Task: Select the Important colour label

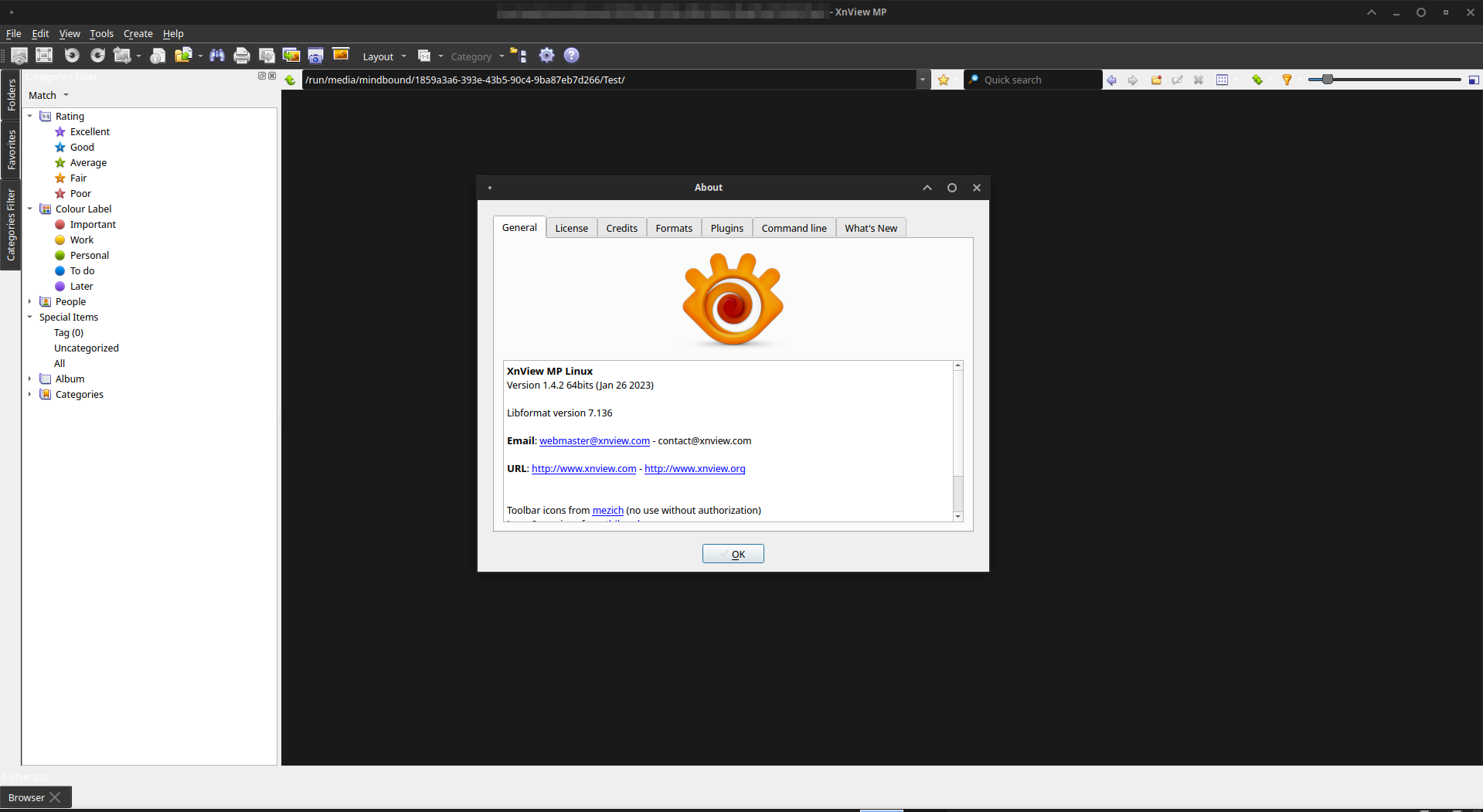Action: coord(93,224)
